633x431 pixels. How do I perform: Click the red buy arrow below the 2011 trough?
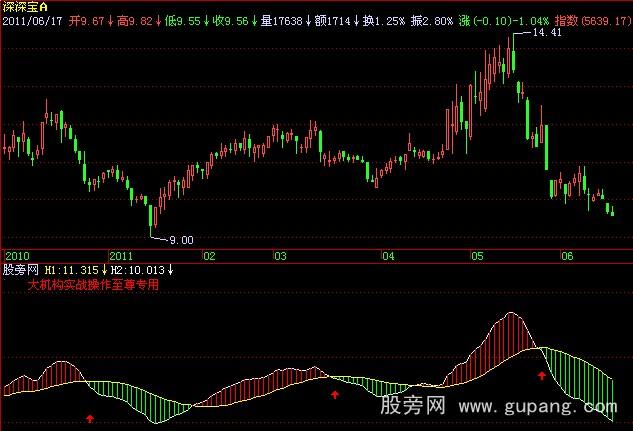(90, 418)
